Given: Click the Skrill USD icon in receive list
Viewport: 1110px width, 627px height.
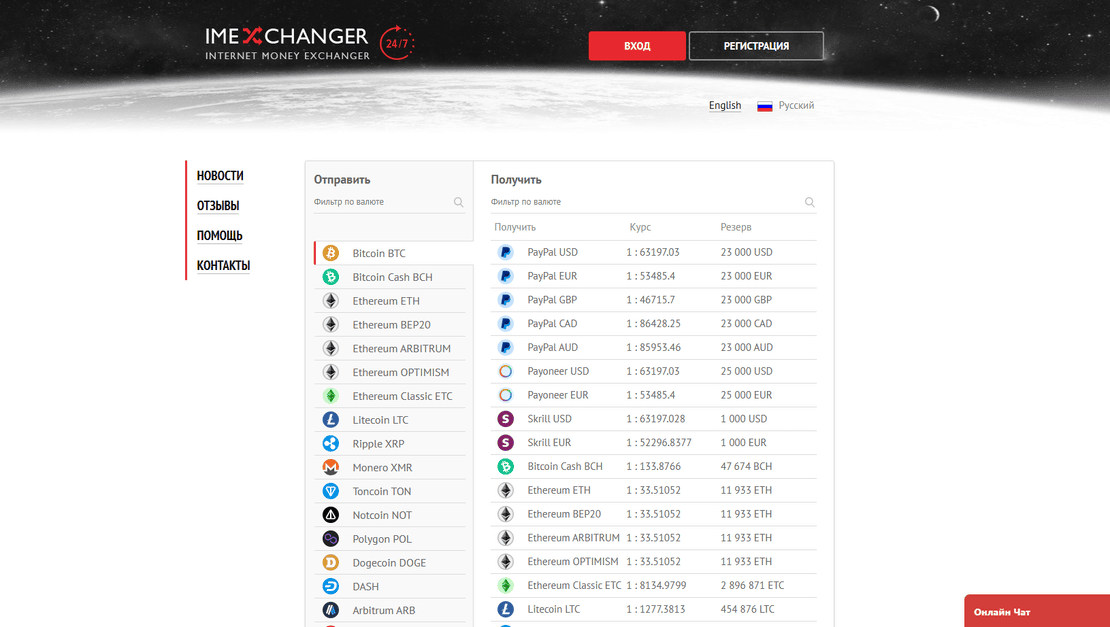Looking at the screenshot, I should (506, 419).
